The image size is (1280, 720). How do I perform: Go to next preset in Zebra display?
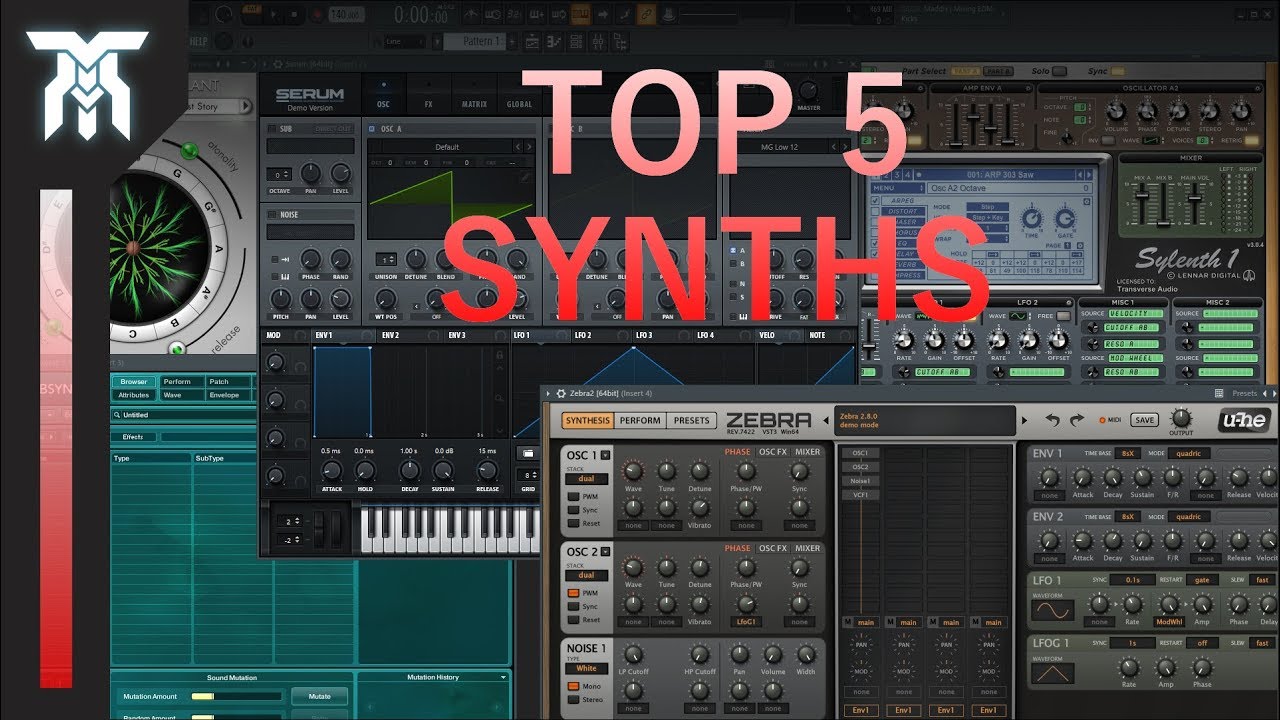click(x=1024, y=420)
